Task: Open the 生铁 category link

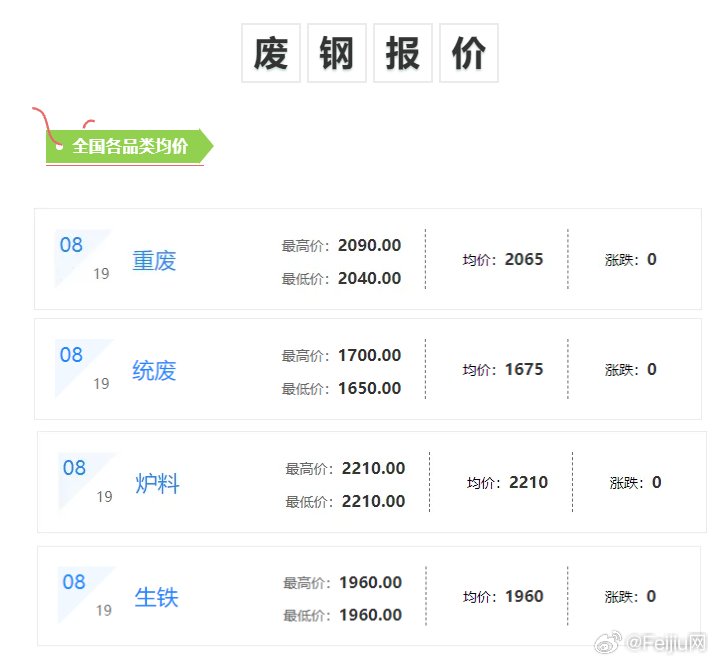Action: pos(157,598)
